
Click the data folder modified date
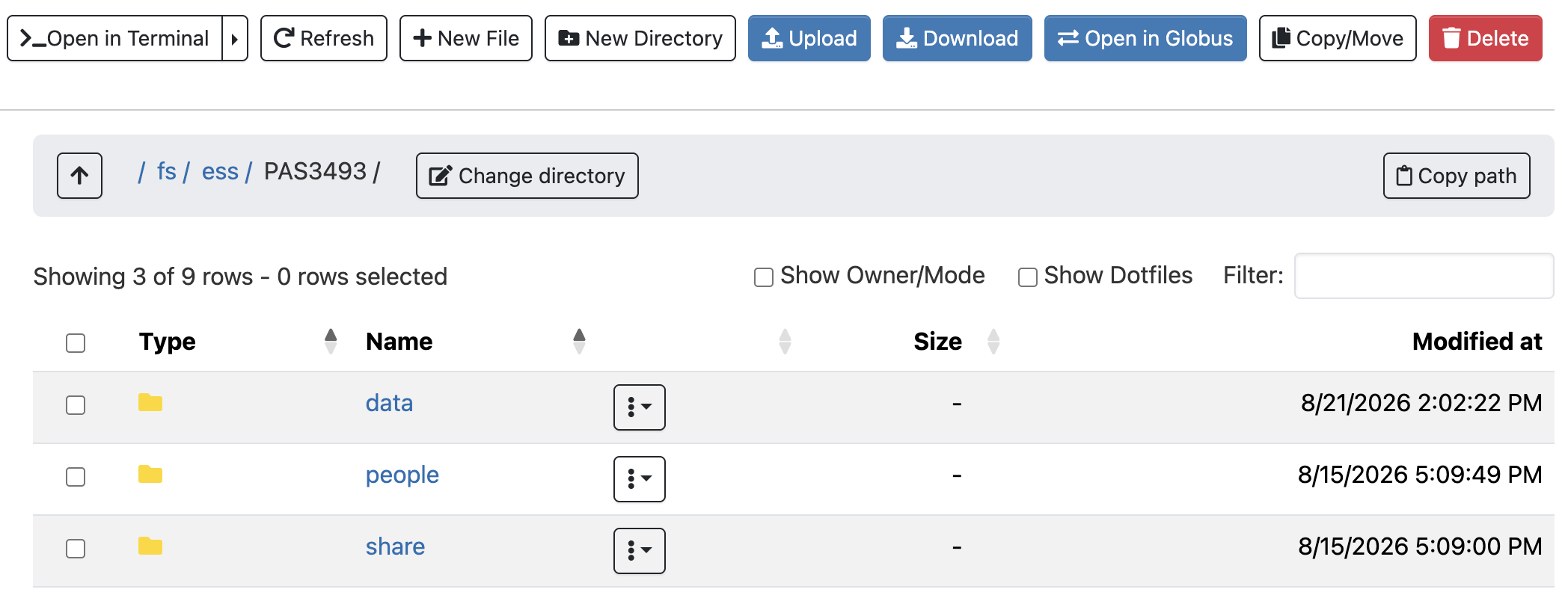pos(1421,403)
